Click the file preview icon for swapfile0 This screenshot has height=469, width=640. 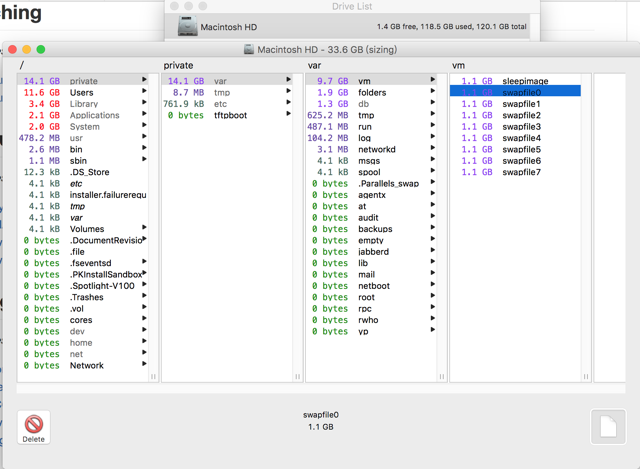point(608,427)
